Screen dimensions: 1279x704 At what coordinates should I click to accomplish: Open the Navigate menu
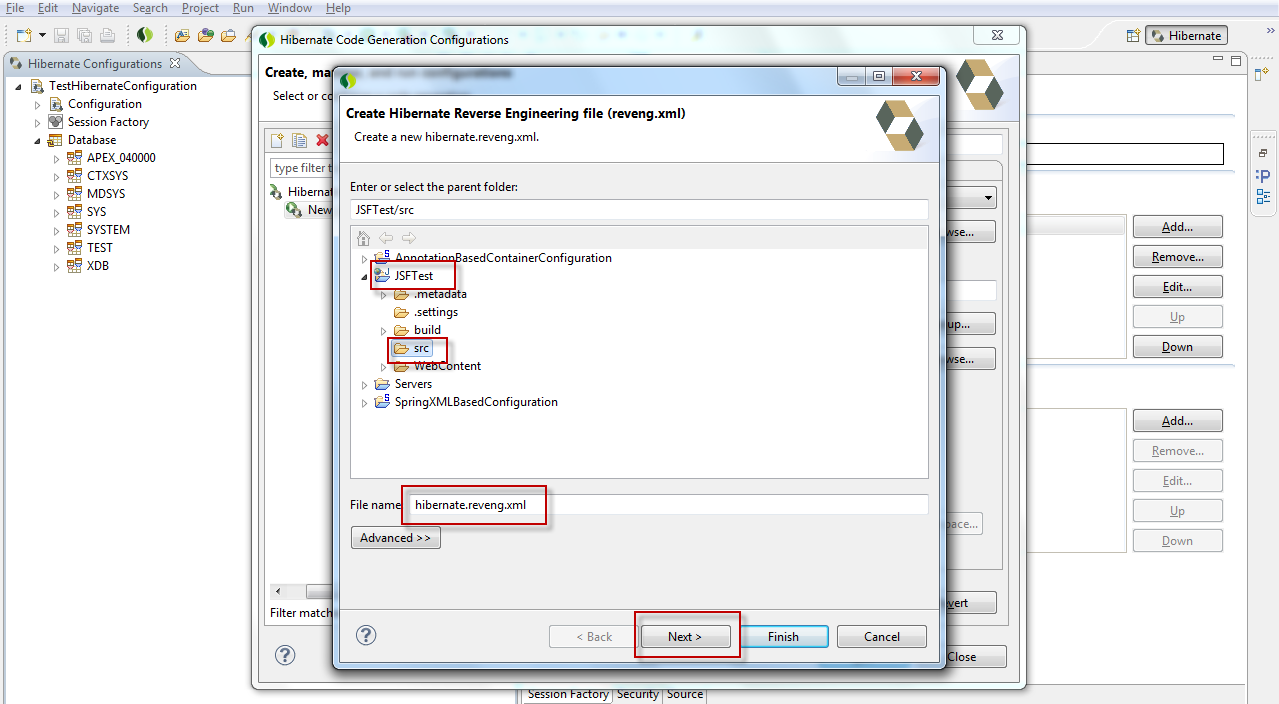tap(95, 8)
